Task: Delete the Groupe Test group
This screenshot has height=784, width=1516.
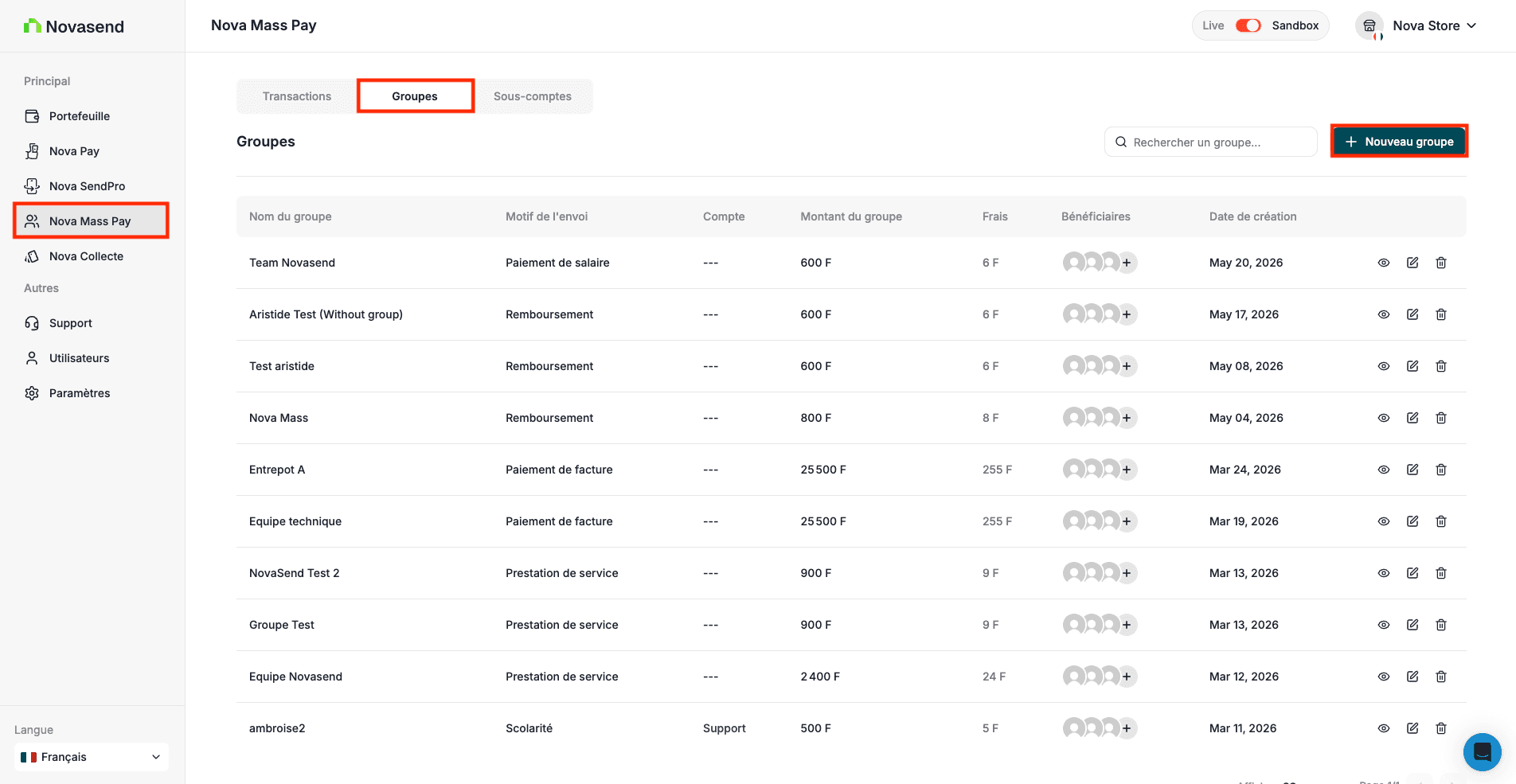Action: click(1441, 625)
